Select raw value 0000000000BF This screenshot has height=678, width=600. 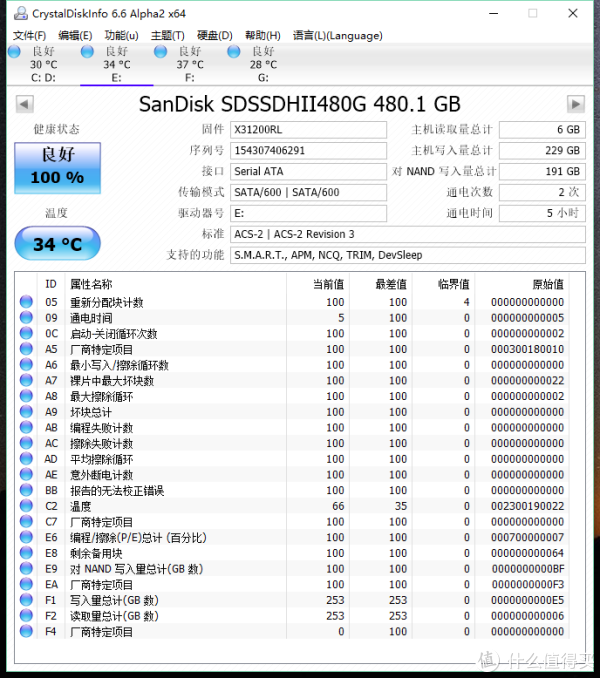[x=528, y=569]
